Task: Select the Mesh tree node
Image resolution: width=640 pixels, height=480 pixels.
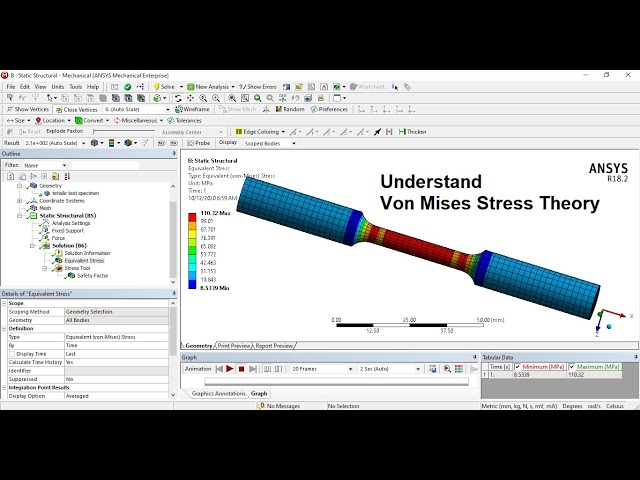Action: pyautogui.click(x=45, y=208)
